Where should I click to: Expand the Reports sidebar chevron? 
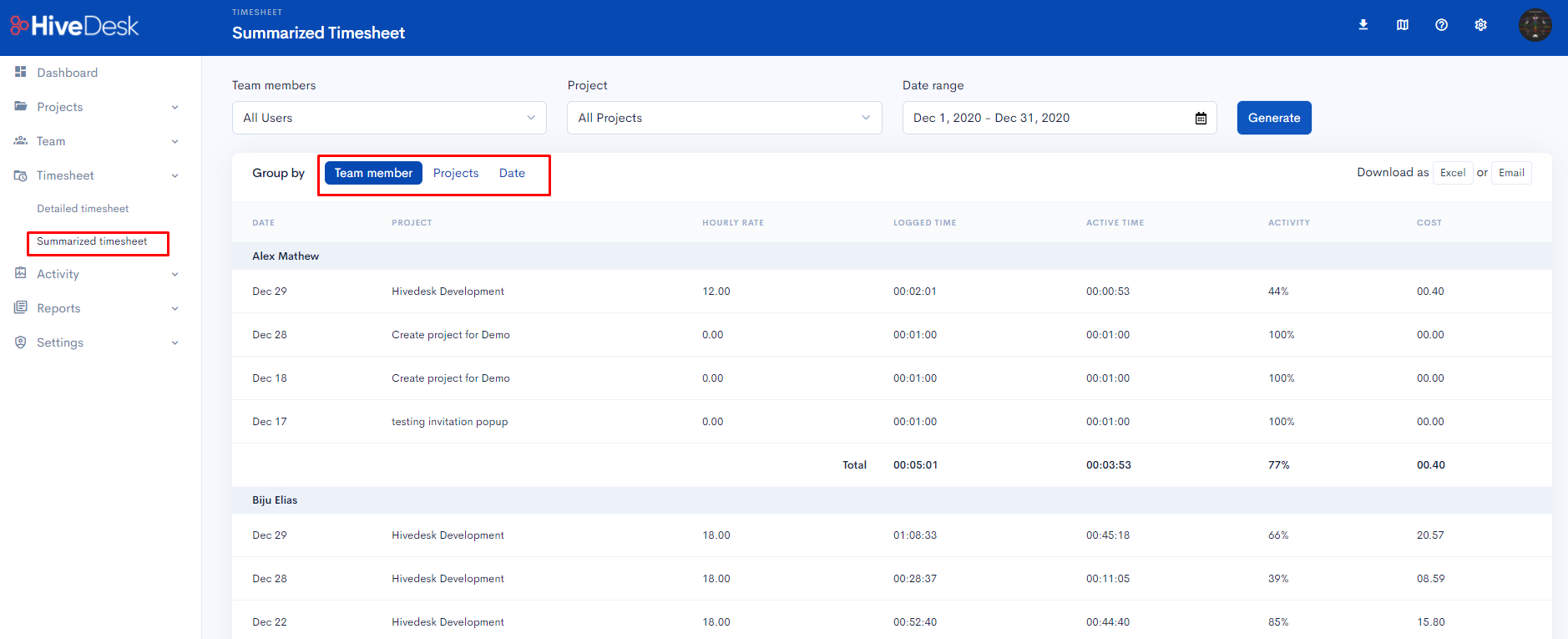point(175,308)
